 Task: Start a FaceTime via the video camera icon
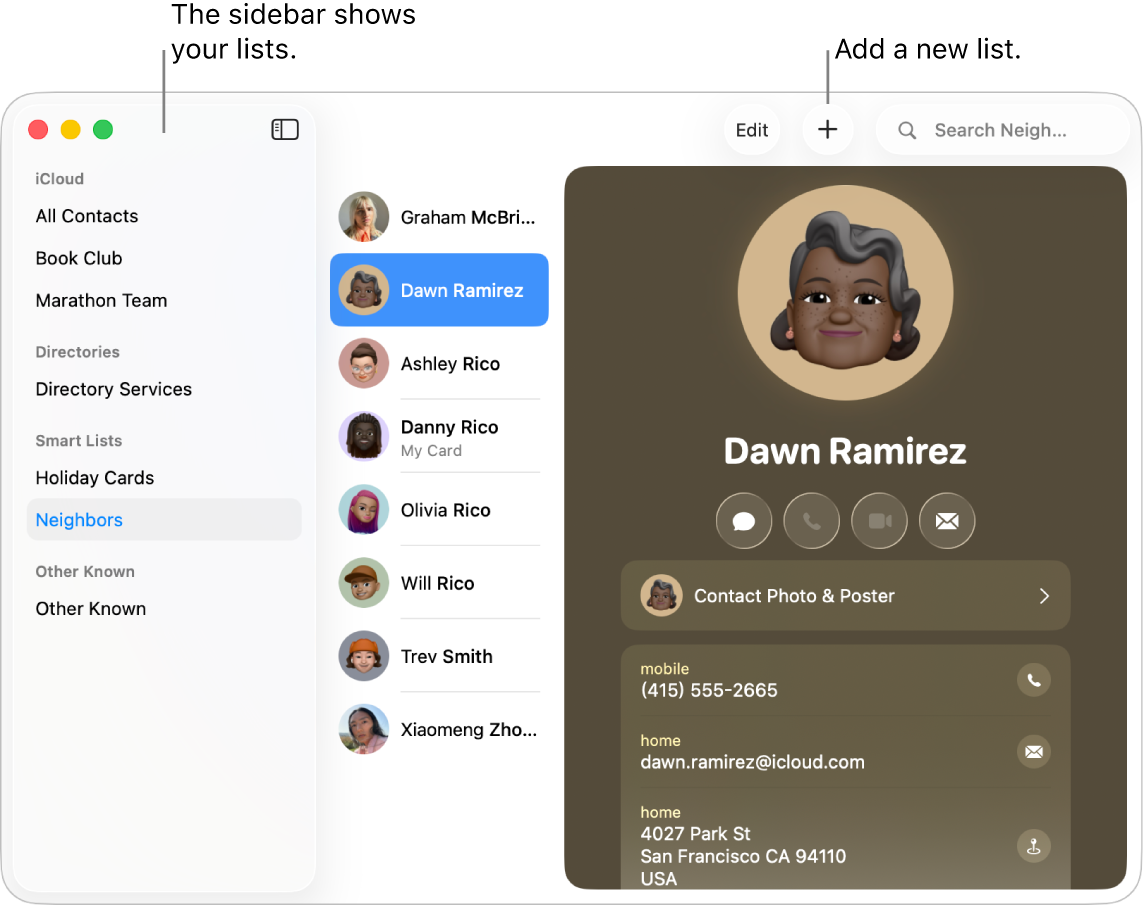click(x=879, y=520)
